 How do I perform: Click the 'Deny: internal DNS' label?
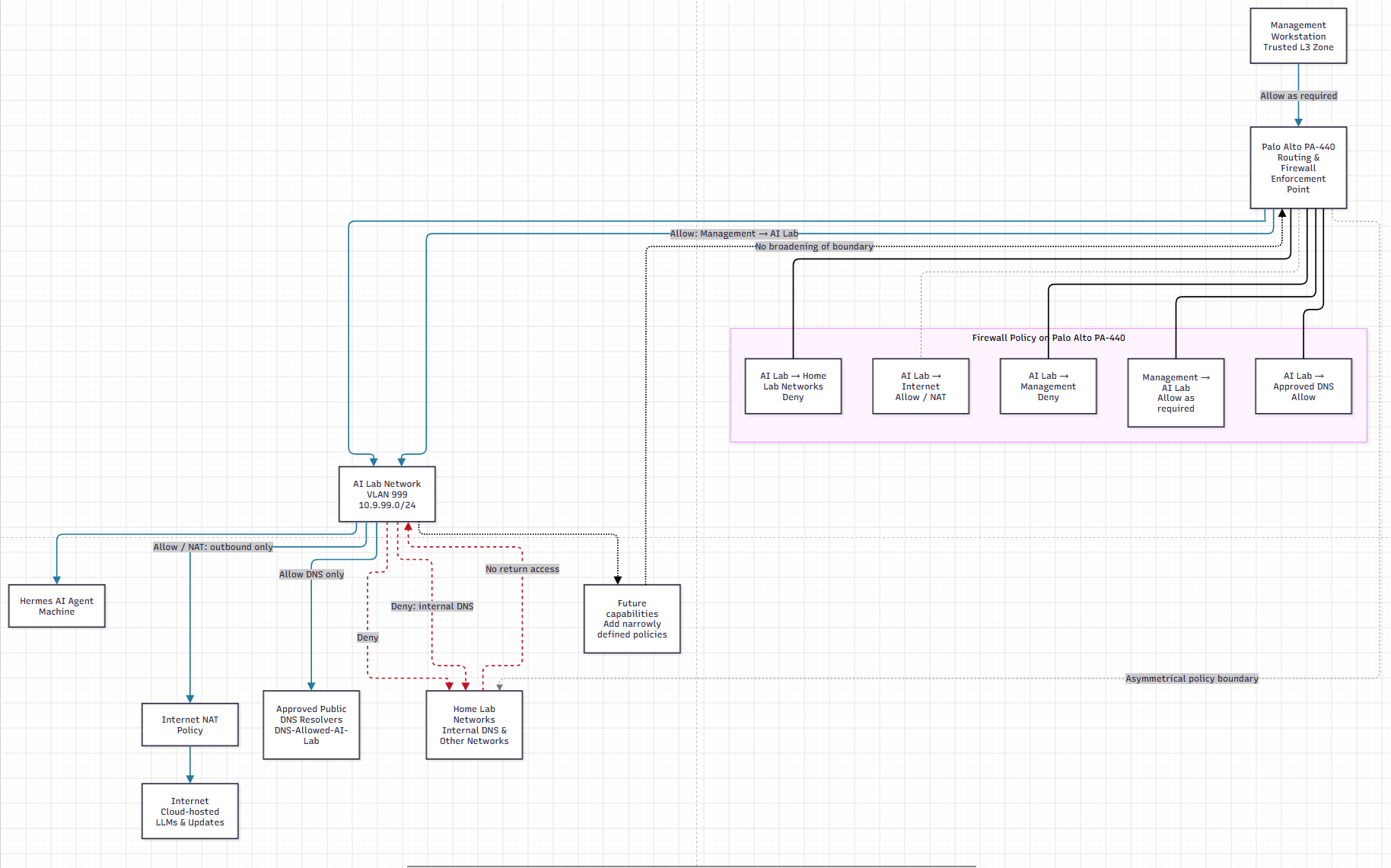coord(432,606)
